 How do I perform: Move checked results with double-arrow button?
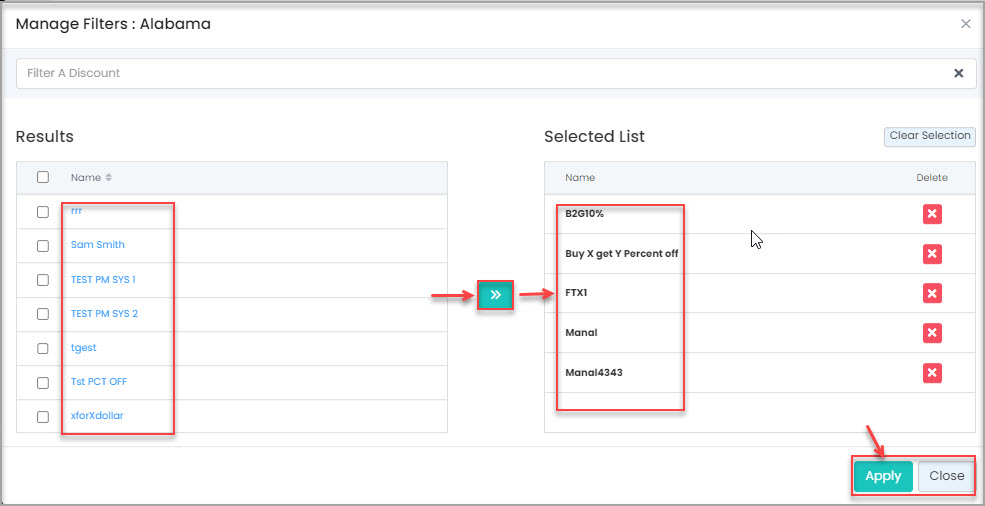[495, 295]
